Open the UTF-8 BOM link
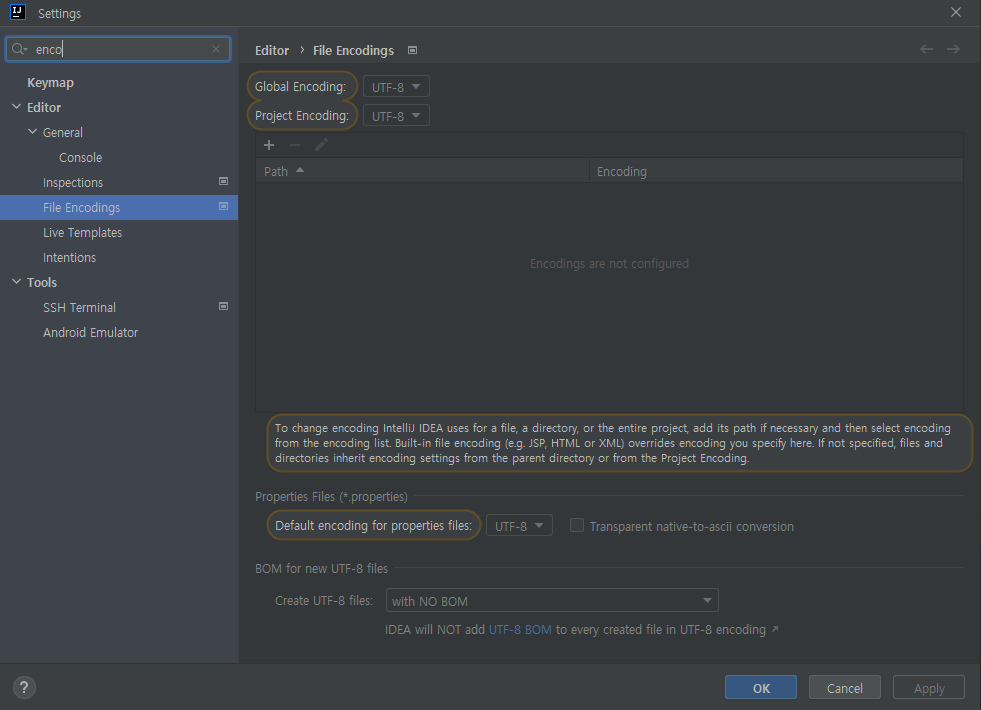981x710 pixels. [520, 629]
